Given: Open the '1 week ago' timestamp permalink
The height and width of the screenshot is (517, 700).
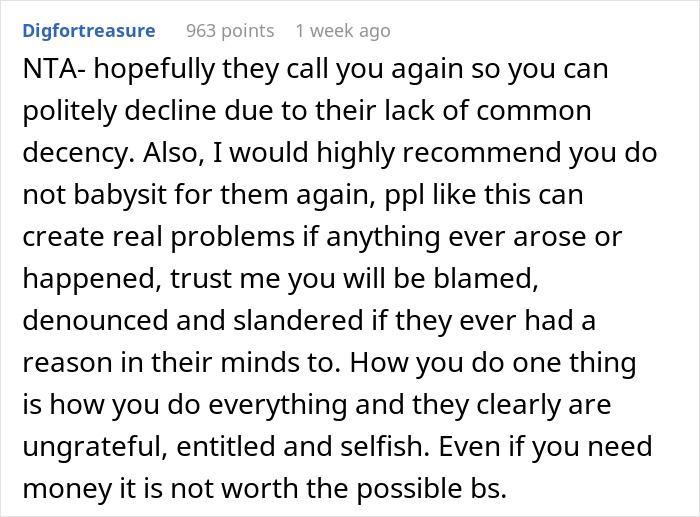Looking at the screenshot, I should click(x=343, y=31).
